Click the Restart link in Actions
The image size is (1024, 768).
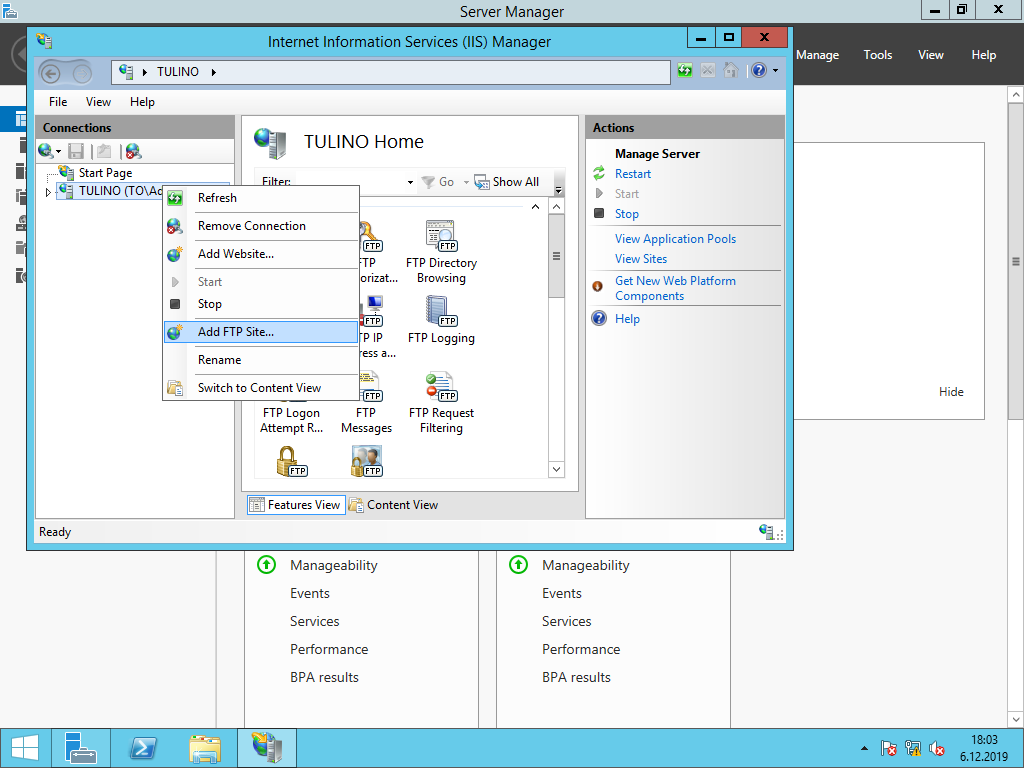coord(633,174)
